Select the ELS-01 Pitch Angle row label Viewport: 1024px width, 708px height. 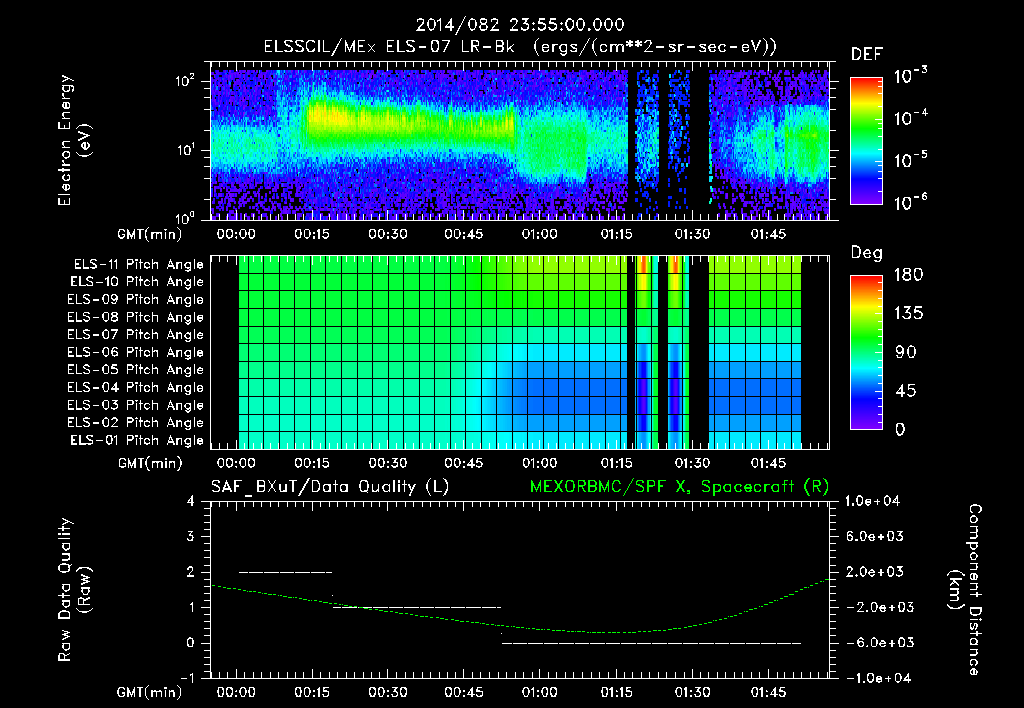coord(137,440)
